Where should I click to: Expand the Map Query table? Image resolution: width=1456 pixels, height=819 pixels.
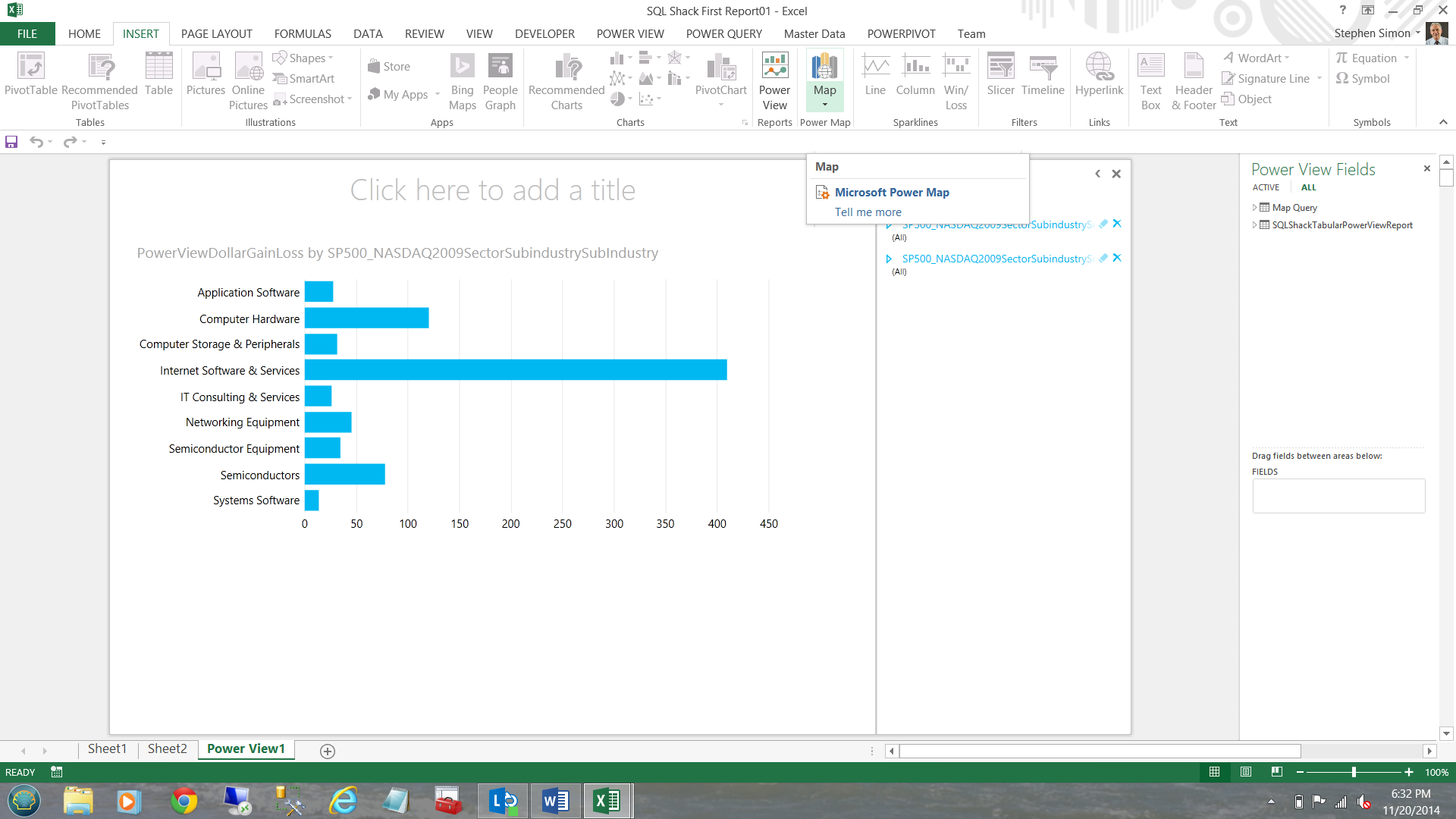[1255, 207]
